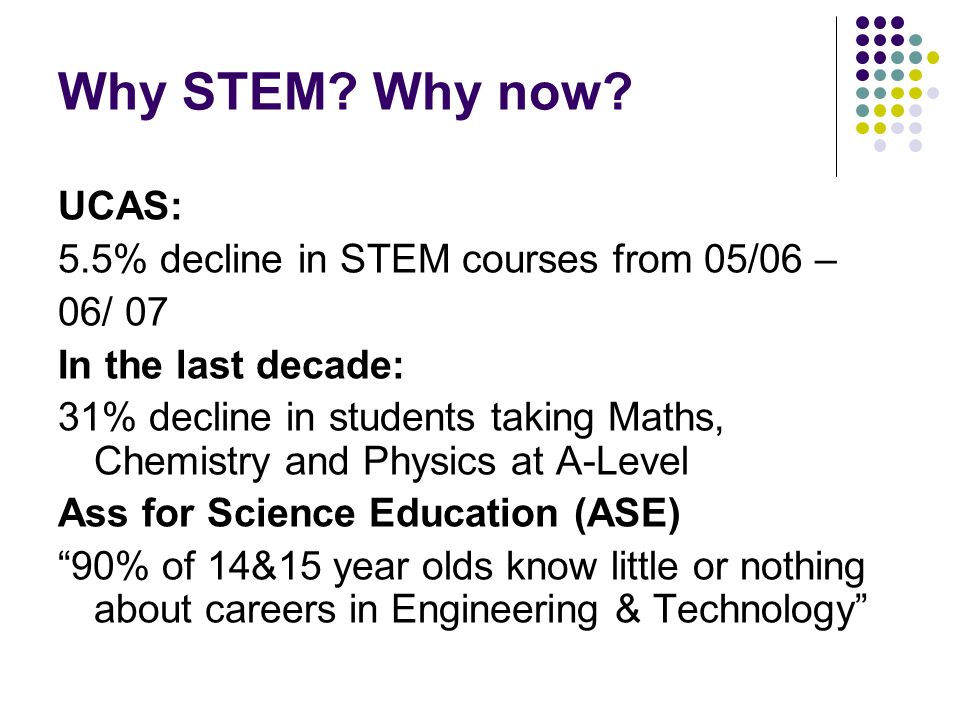960x720 pixels.
Task: Click the yellow dot at the right edge of decoration
Action: (x=933, y=58)
